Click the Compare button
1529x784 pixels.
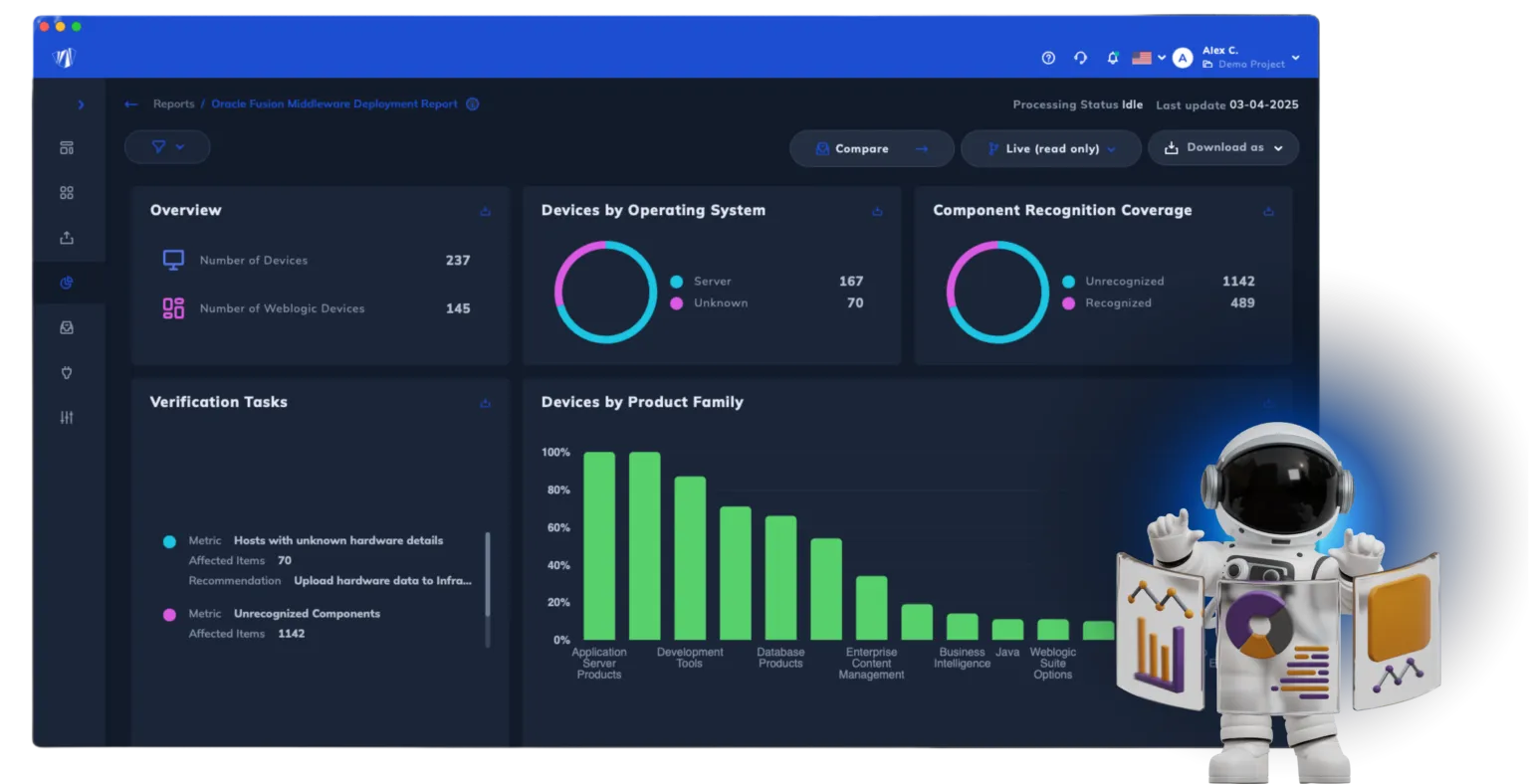pos(872,149)
